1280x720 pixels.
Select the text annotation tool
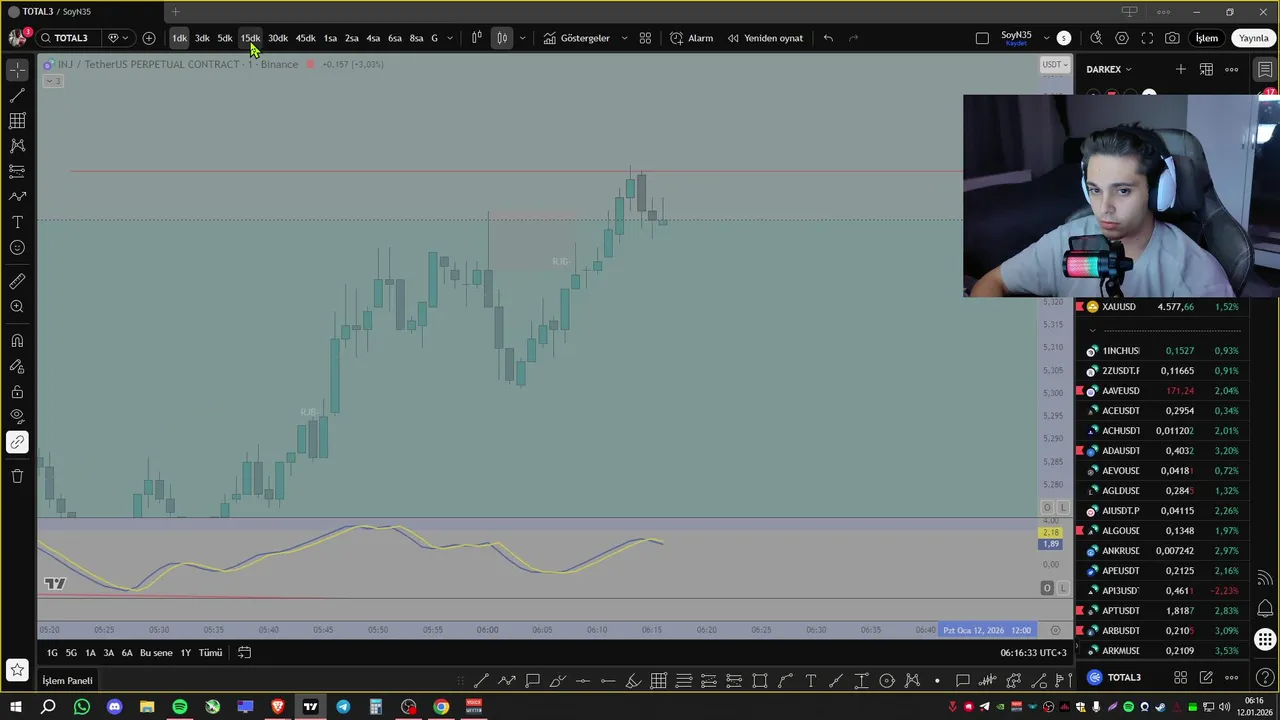pos(17,222)
